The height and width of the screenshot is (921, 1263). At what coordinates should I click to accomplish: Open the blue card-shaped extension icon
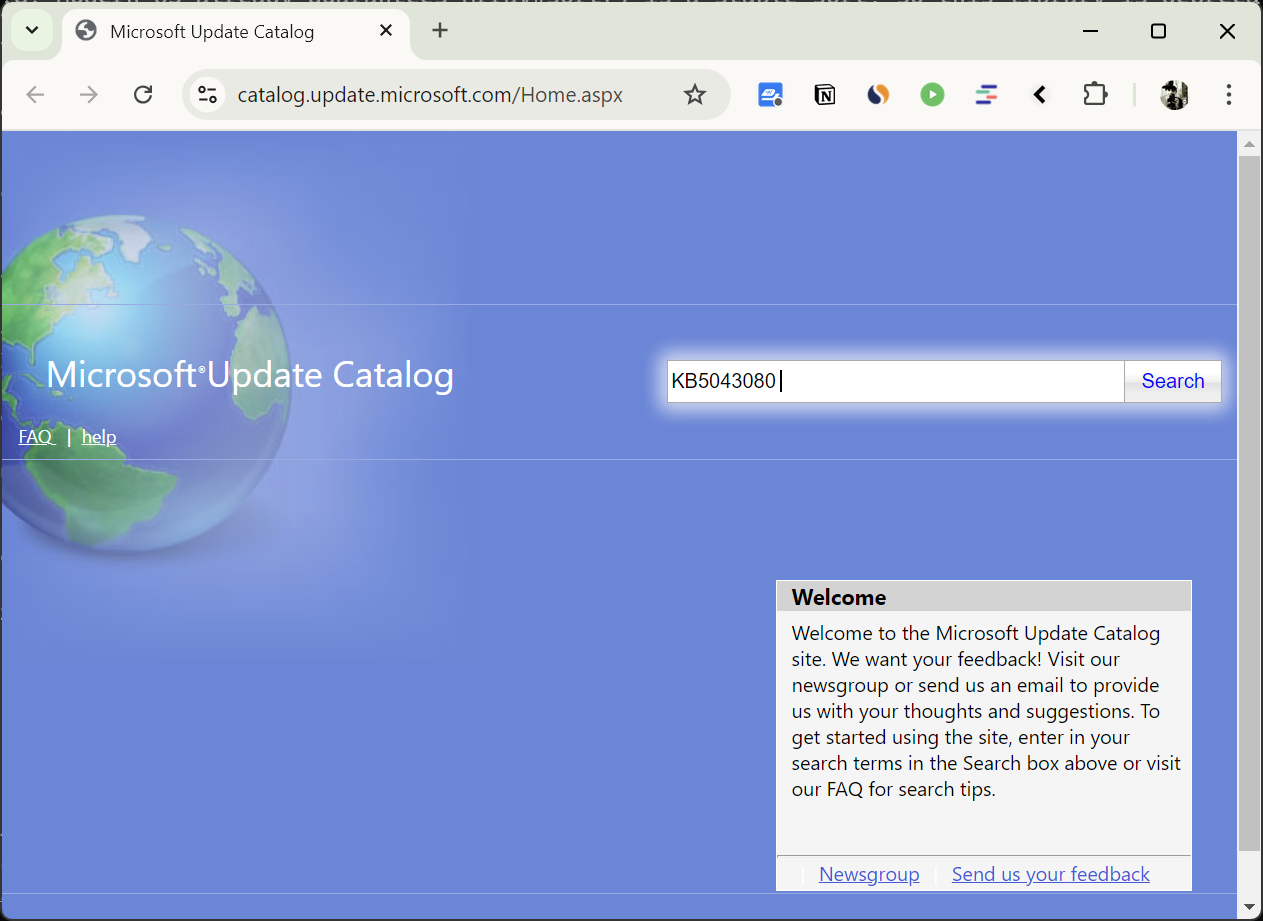[770, 95]
